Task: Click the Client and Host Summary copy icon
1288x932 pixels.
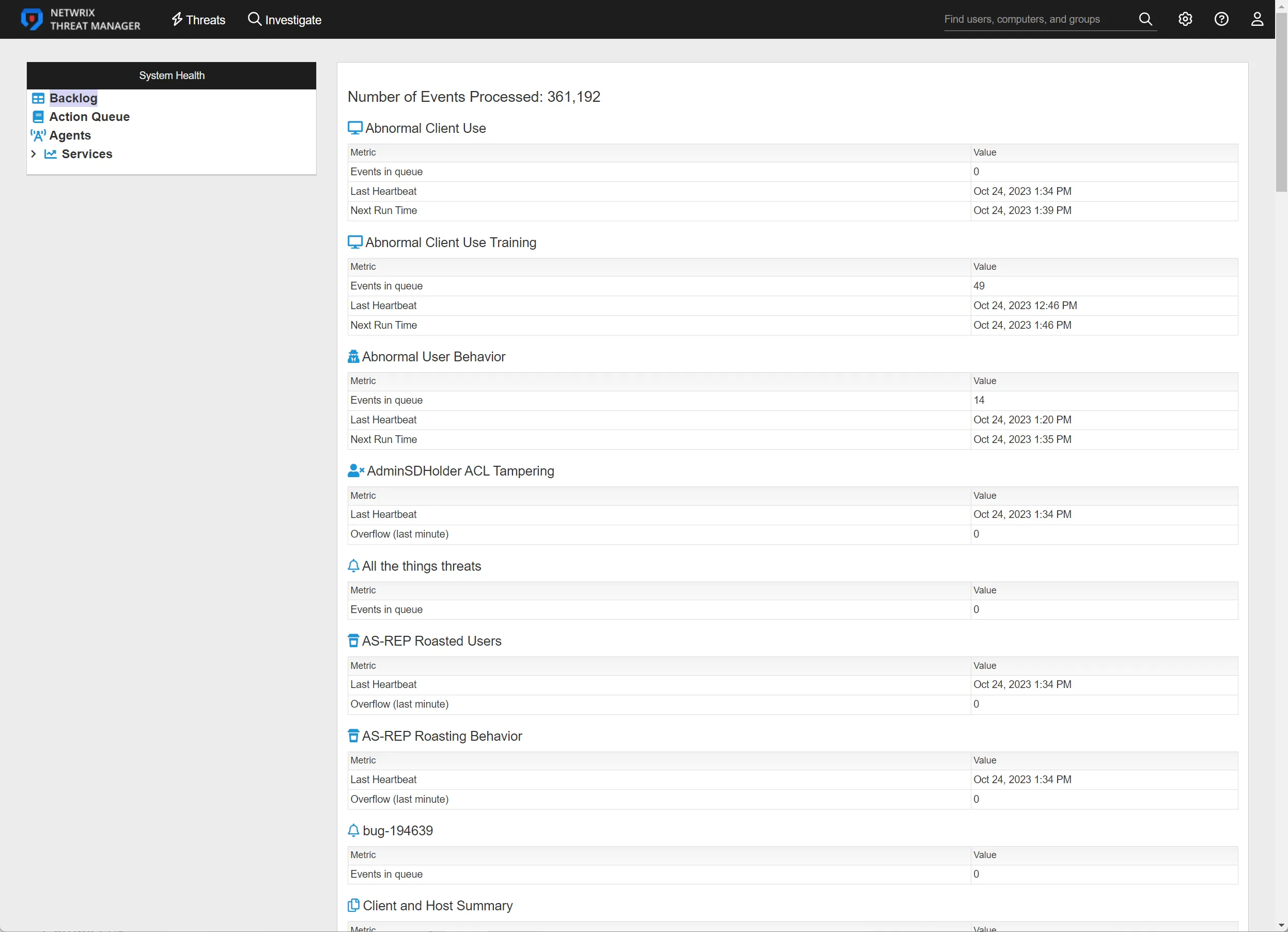Action: tap(353, 905)
